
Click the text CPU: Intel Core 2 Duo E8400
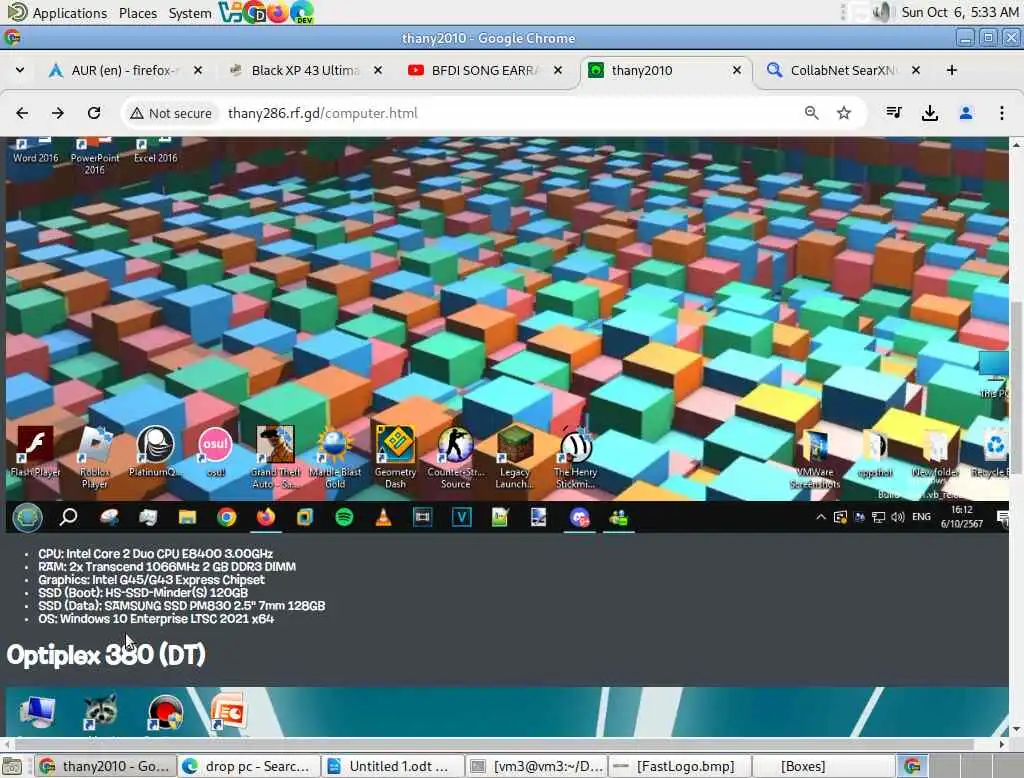pos(155,553)
